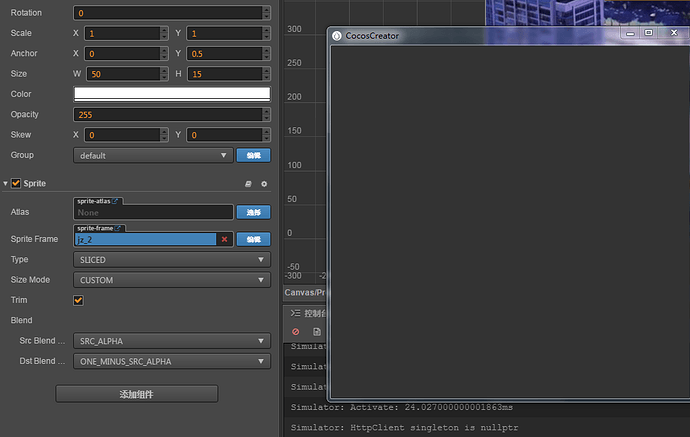This screenshot has height=437, width=690.
Task: Click the CocosCreator window logo icon
Action: (x=337, y=36)
